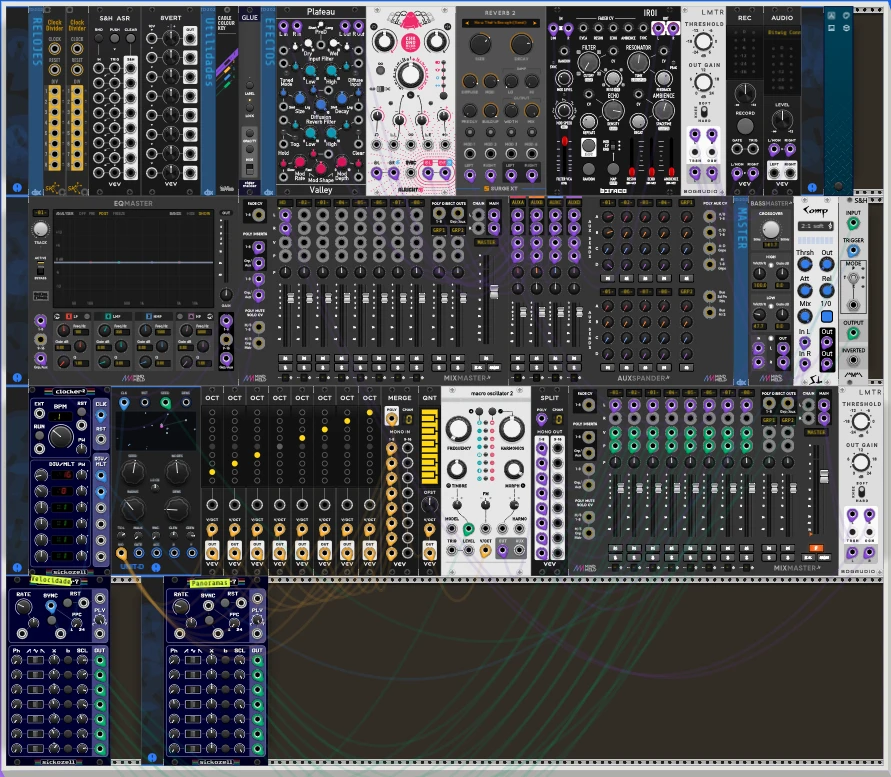The height and width of the screenshot is (777, 891).
Task: Flip the top-row LMTR soft/hard knee switch
Action: pyautogui.click(x=703, y=110)
